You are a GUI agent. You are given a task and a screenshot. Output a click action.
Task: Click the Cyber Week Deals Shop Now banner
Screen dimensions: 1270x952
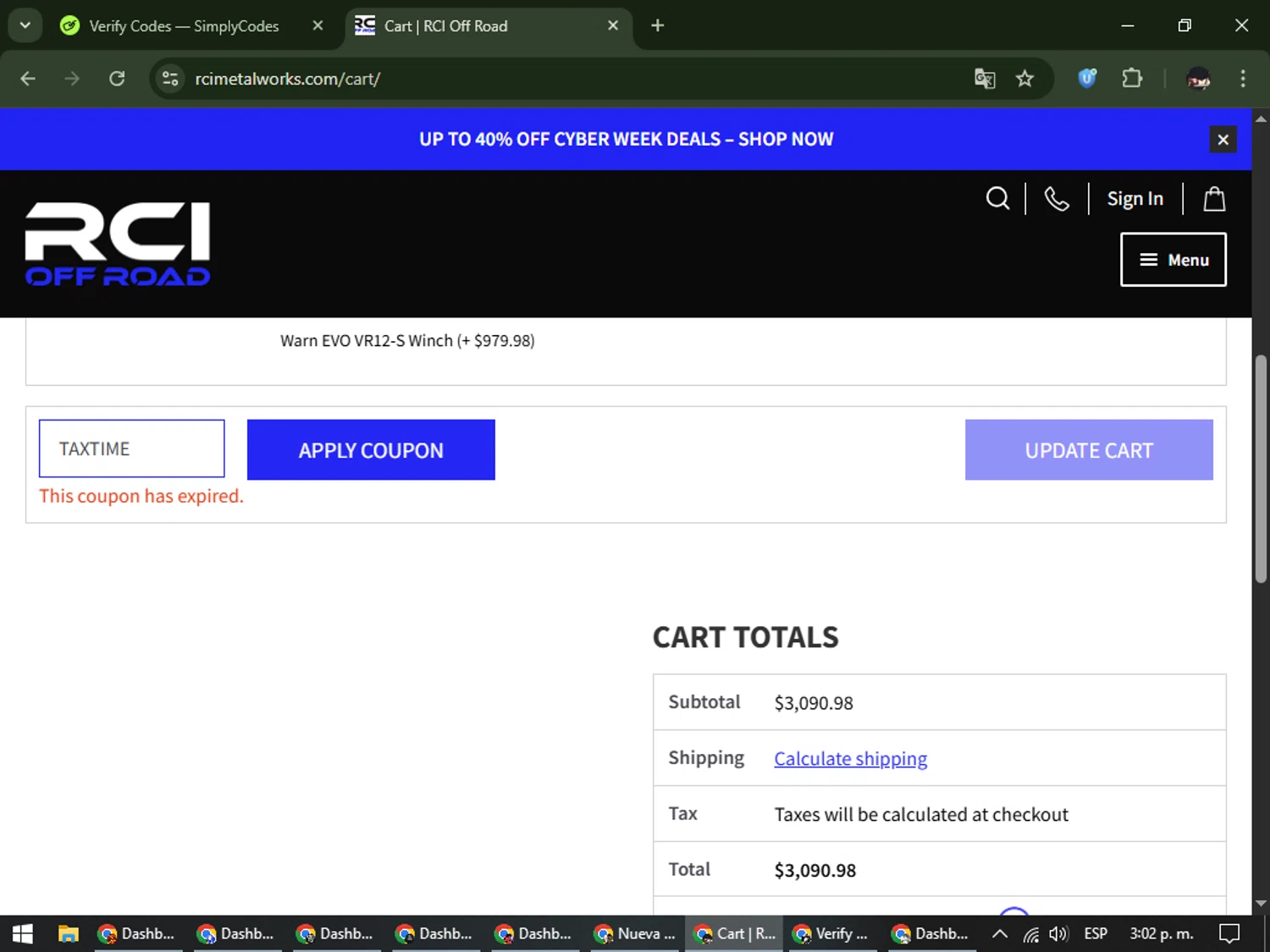[626, 139]
